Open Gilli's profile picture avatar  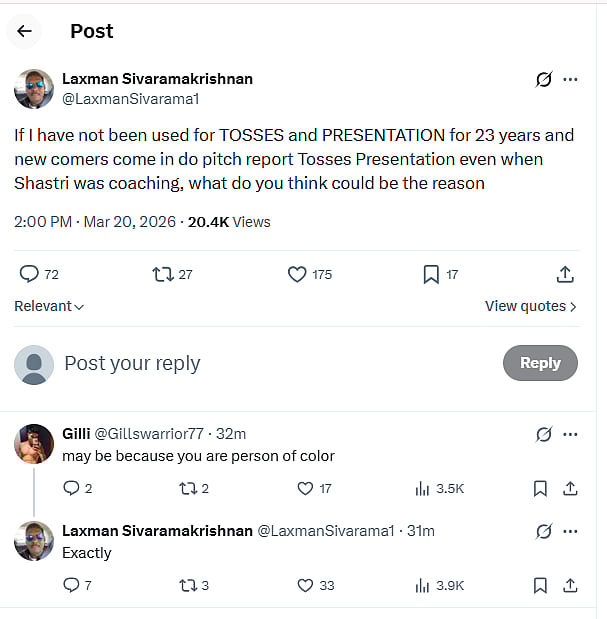coord(34,444)
